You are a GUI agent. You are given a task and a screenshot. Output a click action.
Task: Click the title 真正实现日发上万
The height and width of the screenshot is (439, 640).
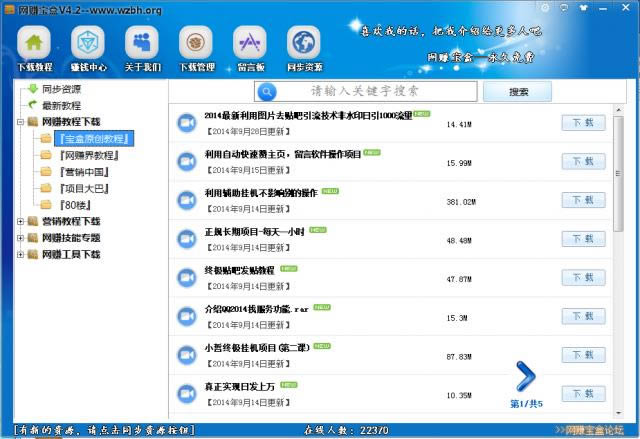(240, 387)
